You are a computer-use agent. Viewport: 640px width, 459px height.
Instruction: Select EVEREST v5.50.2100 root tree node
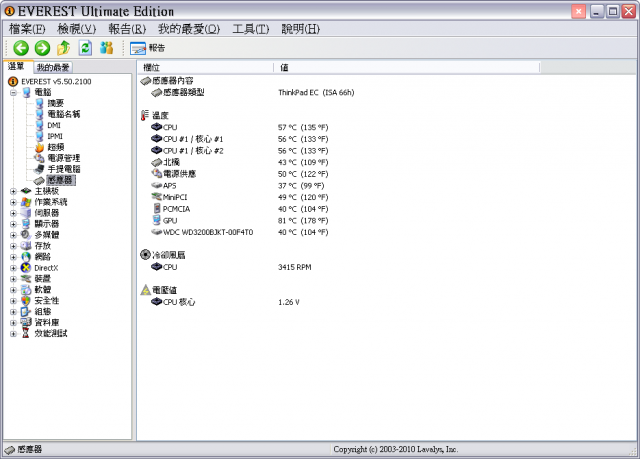56,82
